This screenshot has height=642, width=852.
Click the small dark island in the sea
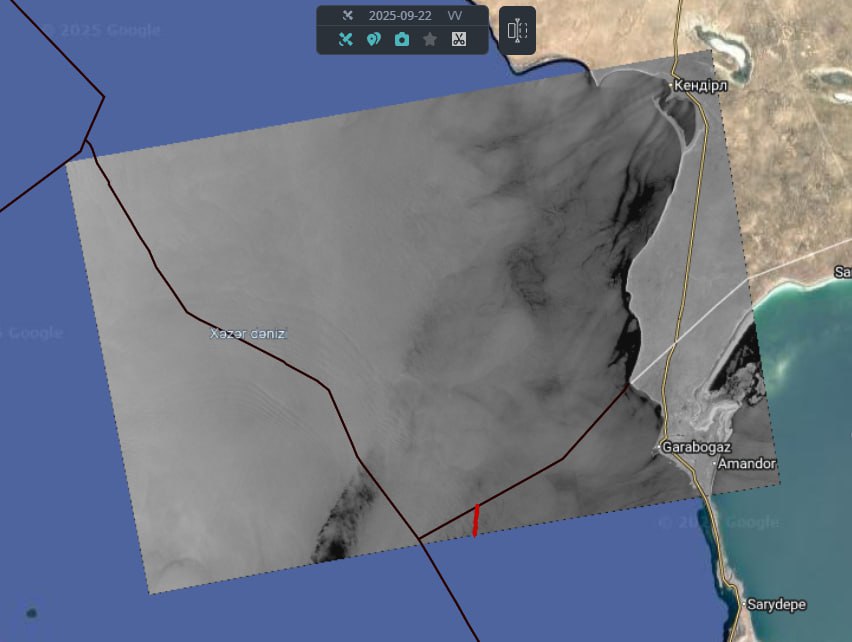32,613
